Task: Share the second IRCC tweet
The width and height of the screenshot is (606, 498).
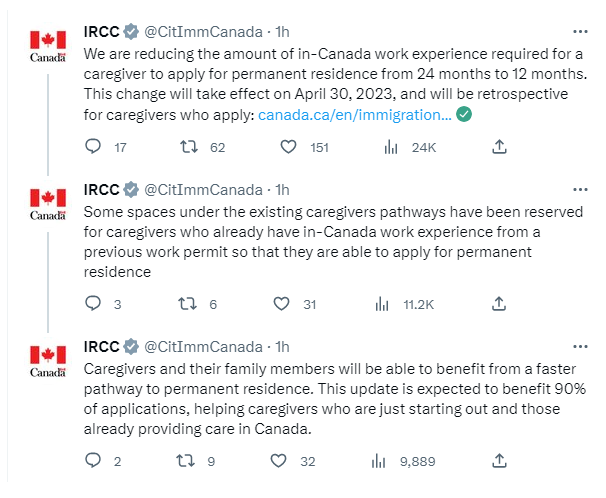Action: click(x=499, y=304)
